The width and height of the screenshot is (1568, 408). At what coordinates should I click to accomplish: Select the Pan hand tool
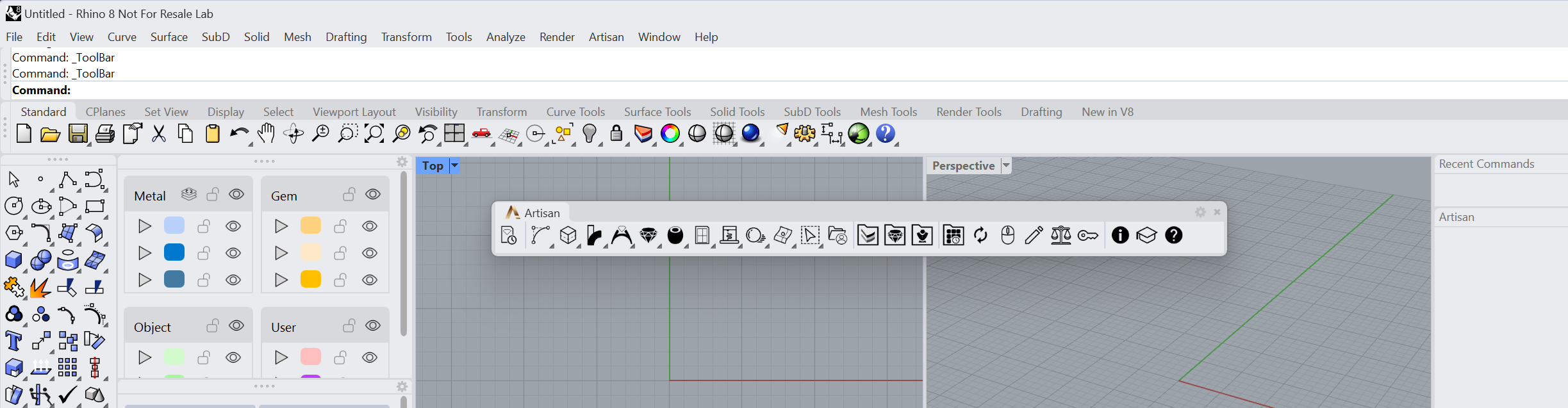click(266, 134)
